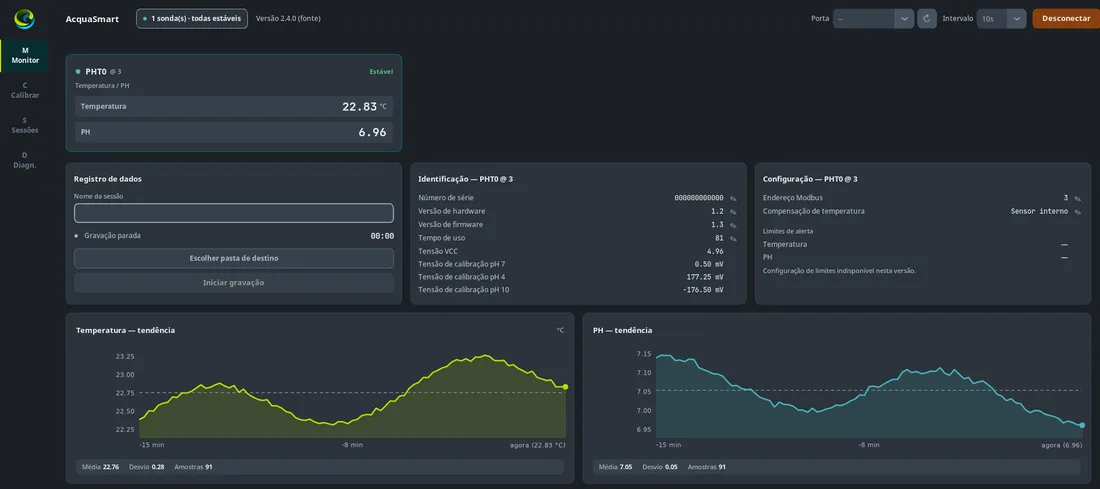Click the PH reading 6.96
Viewport: 1100px width, 489px height.
(373, 132)
